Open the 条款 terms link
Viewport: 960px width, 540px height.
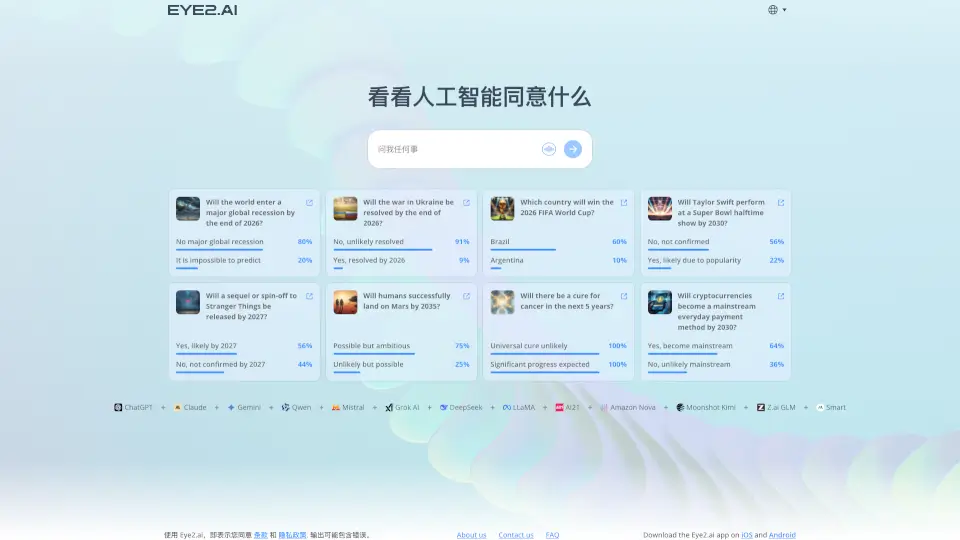click(x=260, y=535)
